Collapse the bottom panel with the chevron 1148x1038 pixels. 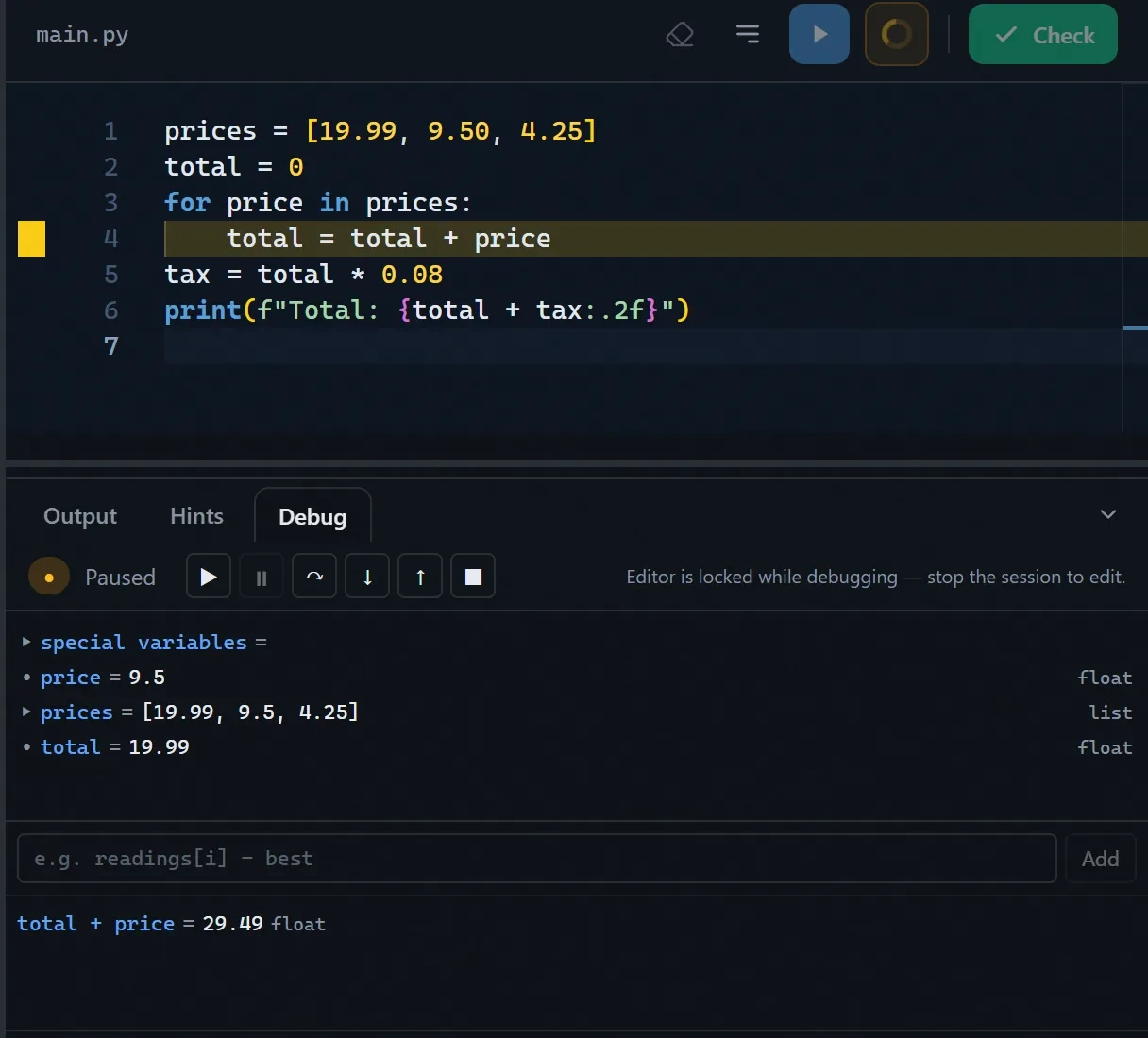(x=1108, y=514)
